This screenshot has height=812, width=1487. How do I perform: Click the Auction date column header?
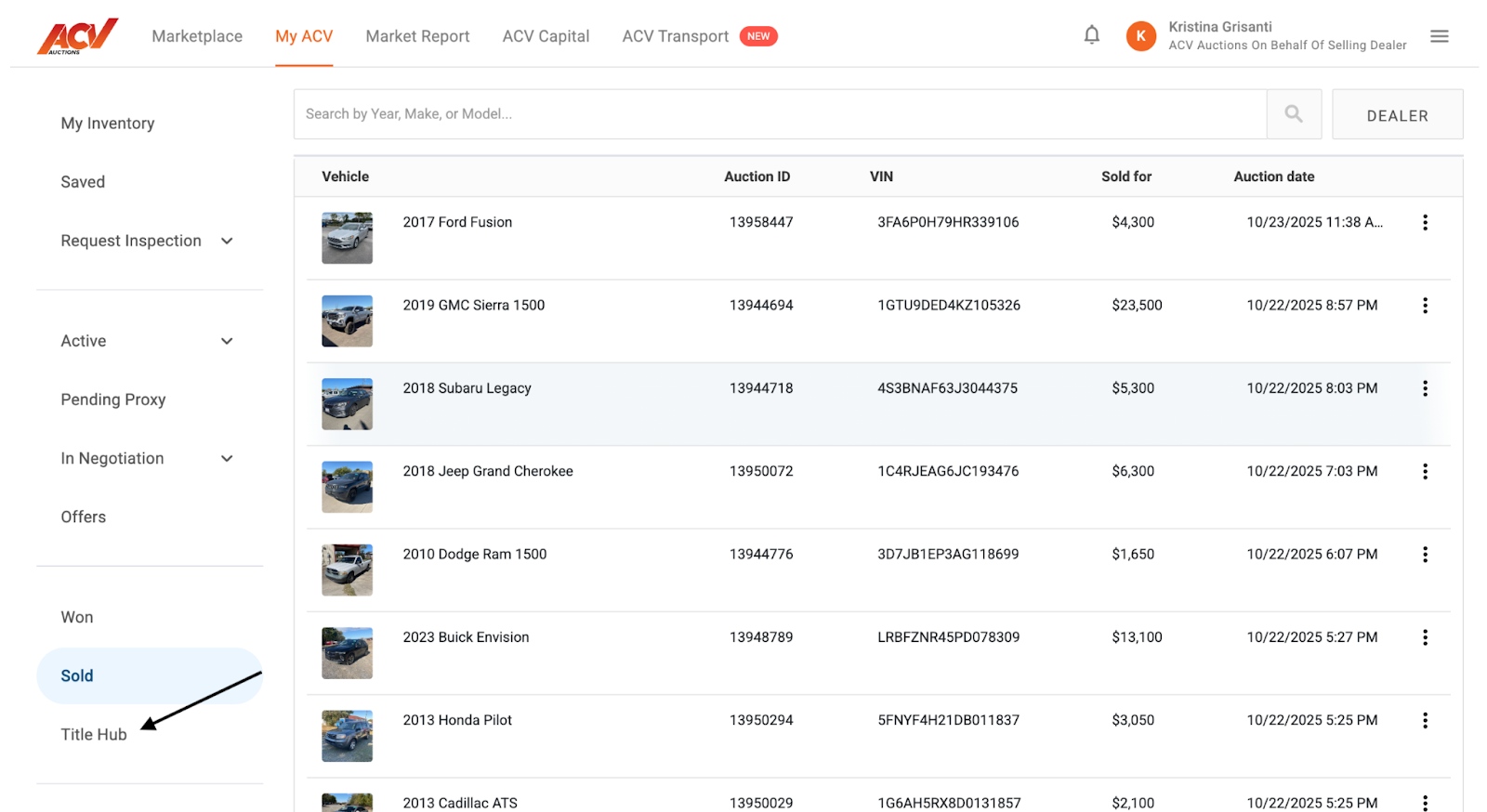pyautogui.click(x=1274, y=177)
